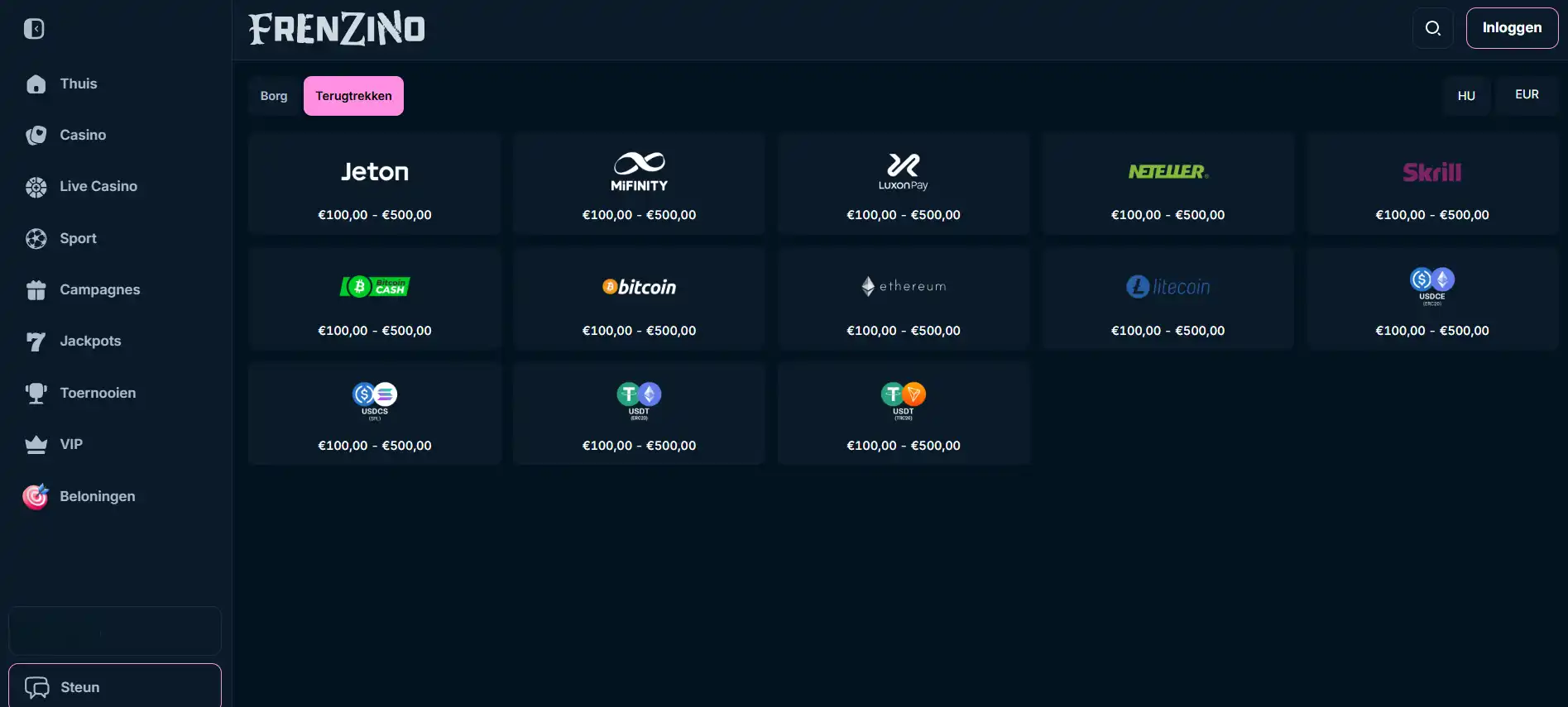Go to Thuis in the sidebar
Viewport: 1568px width, 707px height.
79,84
